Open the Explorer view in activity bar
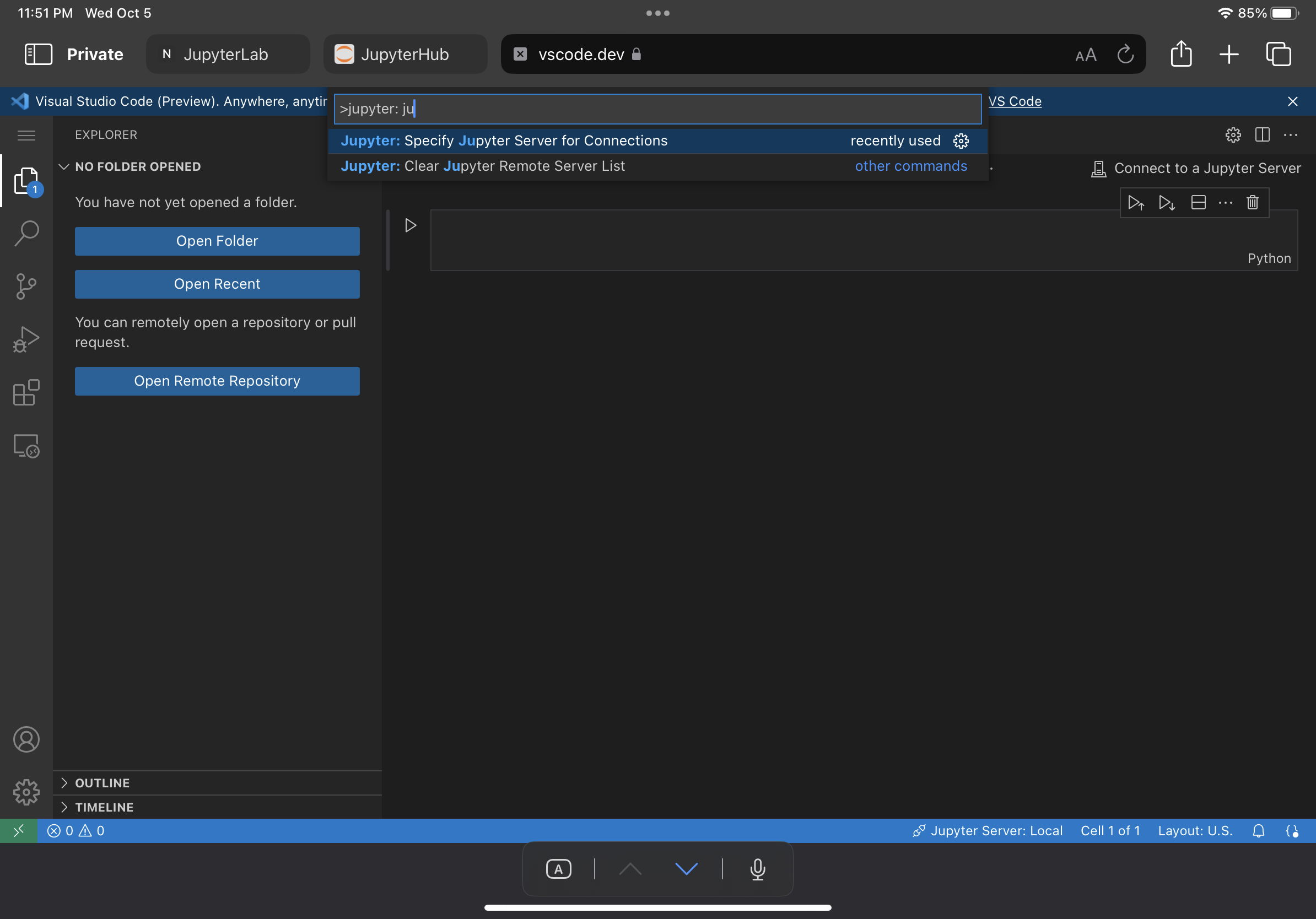The width and height of the screenshot is (1316, 919). tap(26, 181)
